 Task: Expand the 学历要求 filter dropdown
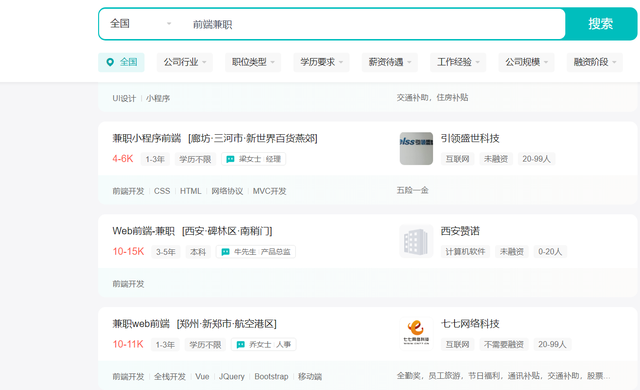coord(321,62)
